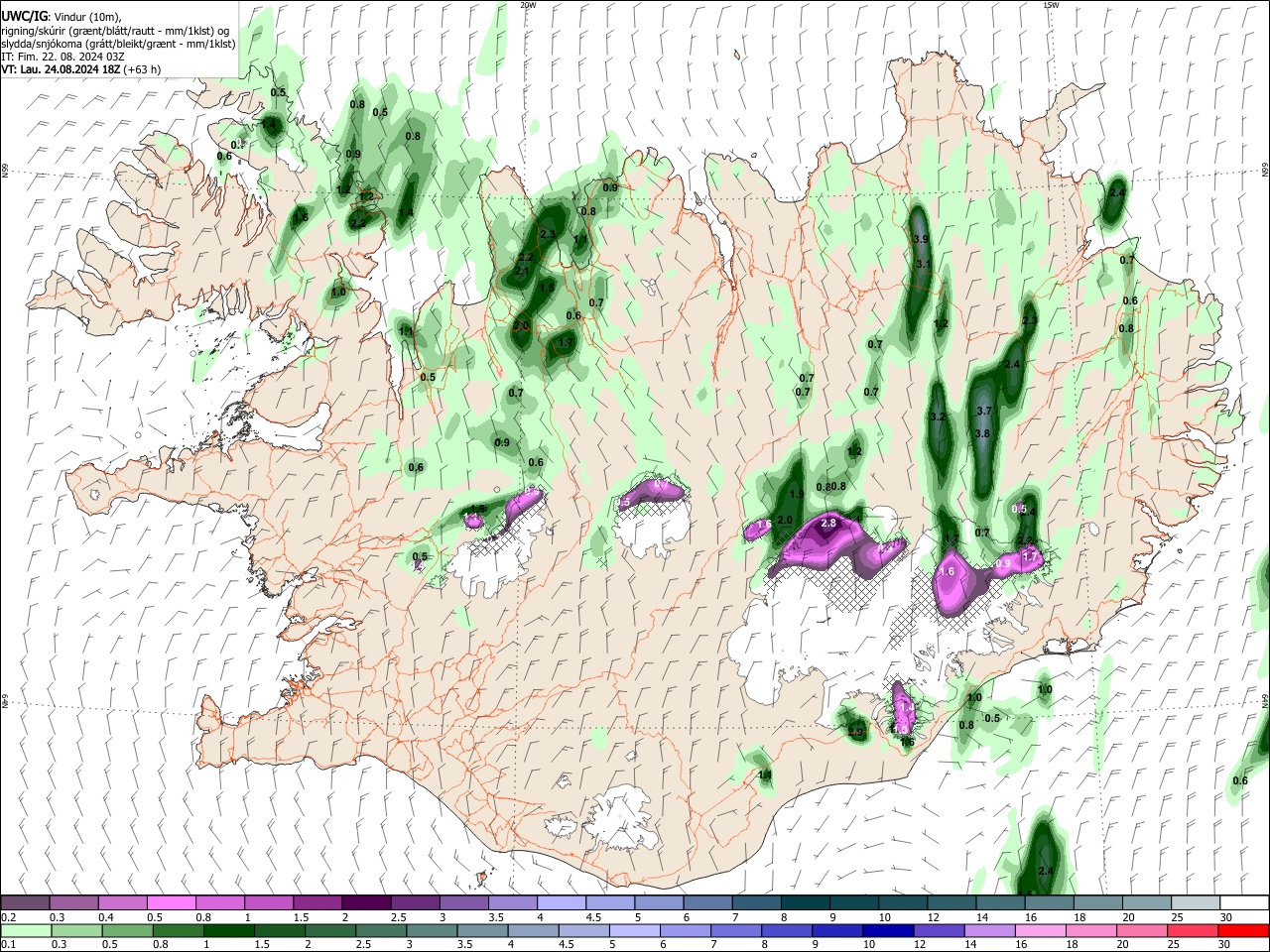Image resolution: width=1270 pixels, height=952 pixels.
Task: Click the 'VT: Lau. 24.08.2024 18Z' valid time
Action: [62, 69]
